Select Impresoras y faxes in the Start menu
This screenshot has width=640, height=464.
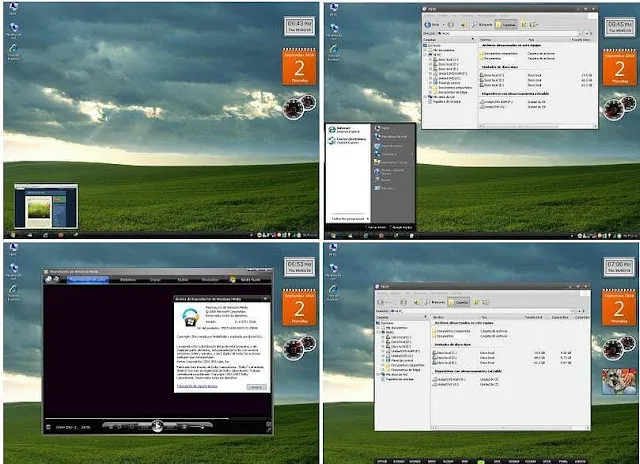tap(391, 162)
